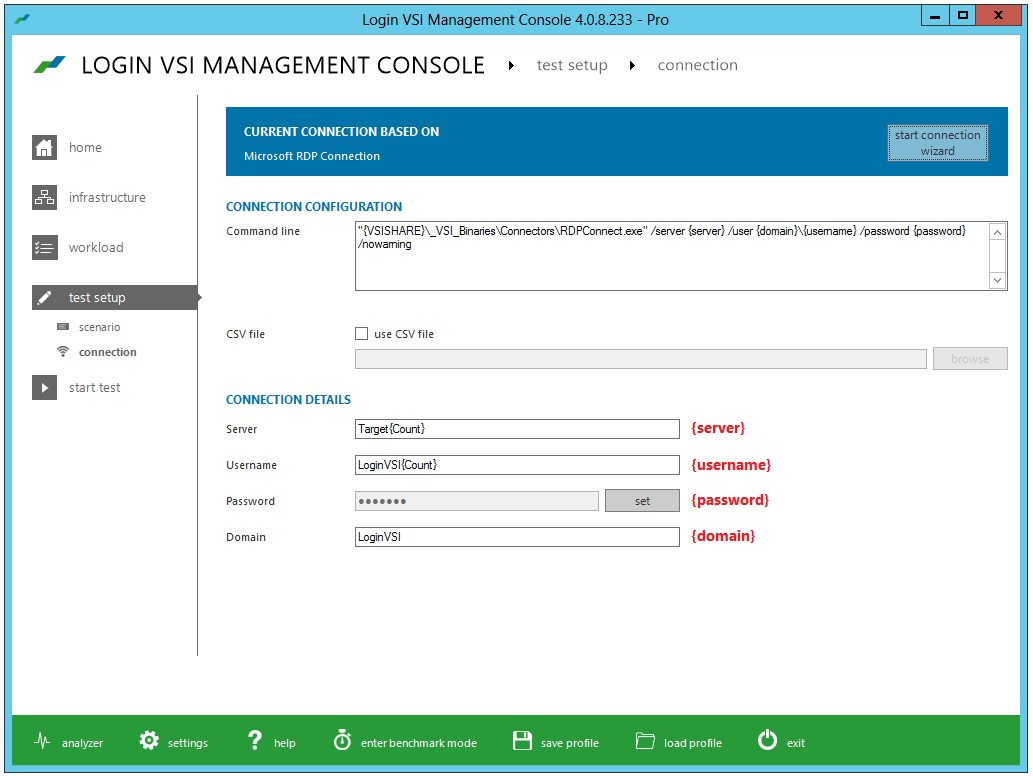Click command line scrollbar down arrow
The image size is (1033, 776).
(997, 281)
